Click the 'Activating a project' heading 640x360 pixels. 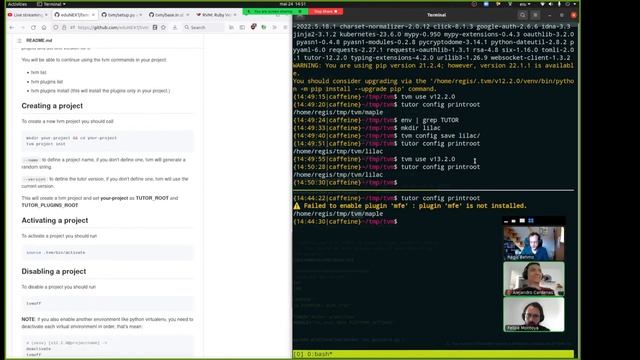tap(55, 220)
